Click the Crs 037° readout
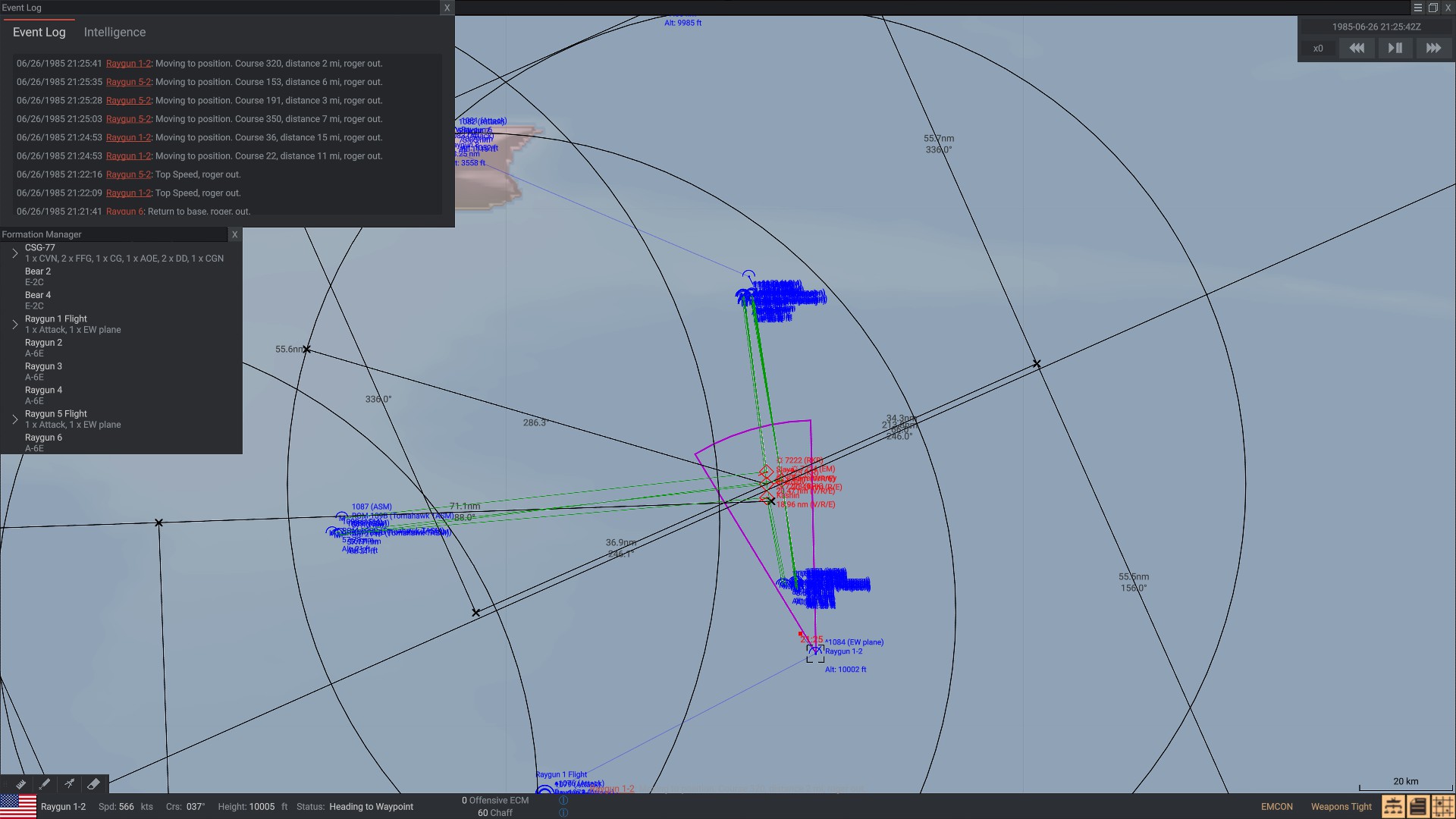The image size is (1456, 819). pyautogui.click(x=185, y=807)
